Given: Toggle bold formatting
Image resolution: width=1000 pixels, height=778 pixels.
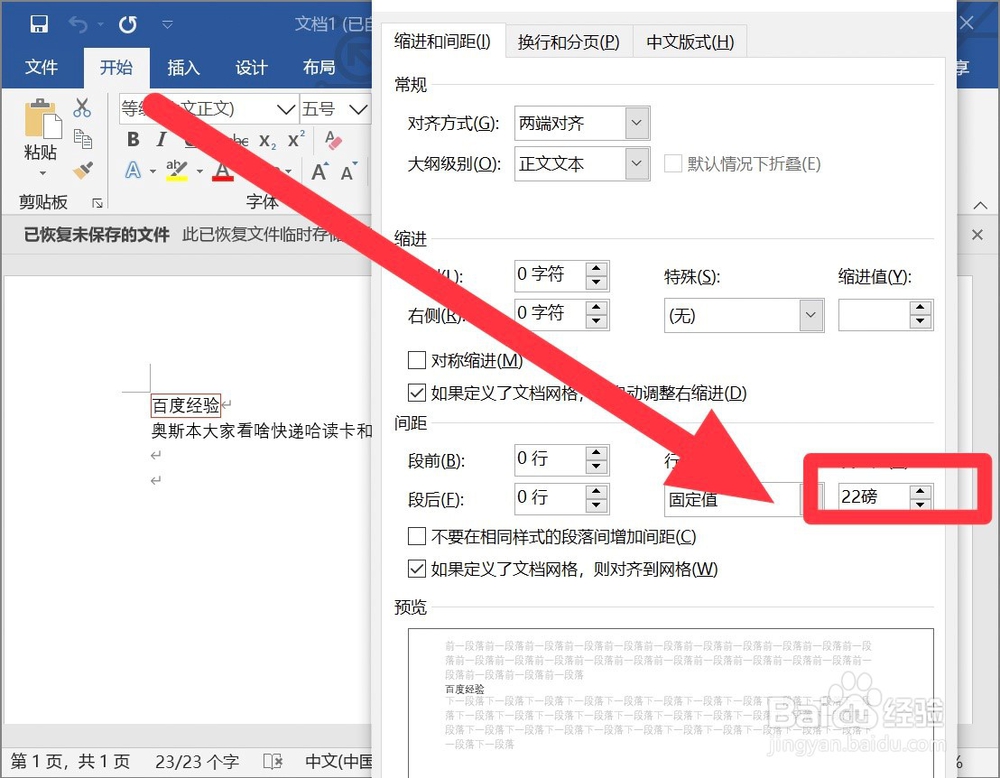Looking at the screenshot, I should tap(132, 140).
